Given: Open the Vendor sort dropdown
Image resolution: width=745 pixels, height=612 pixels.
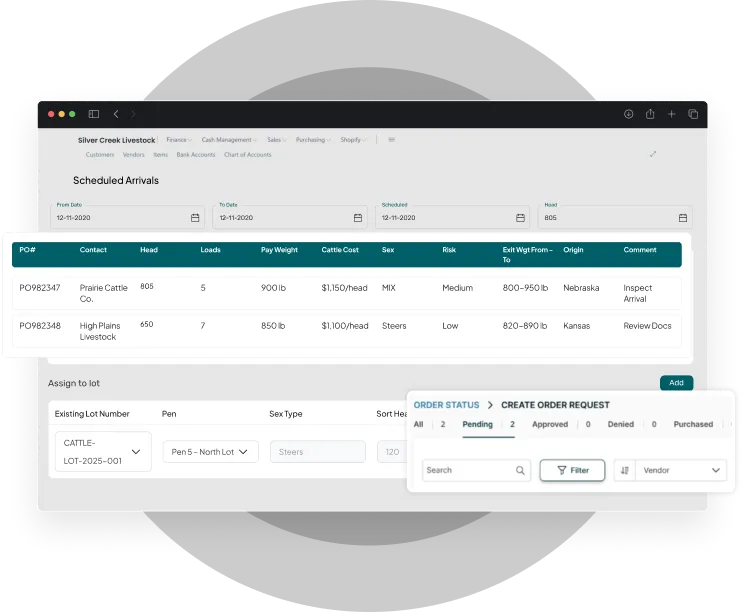Looking at the screenshot, I should (681, 470).
